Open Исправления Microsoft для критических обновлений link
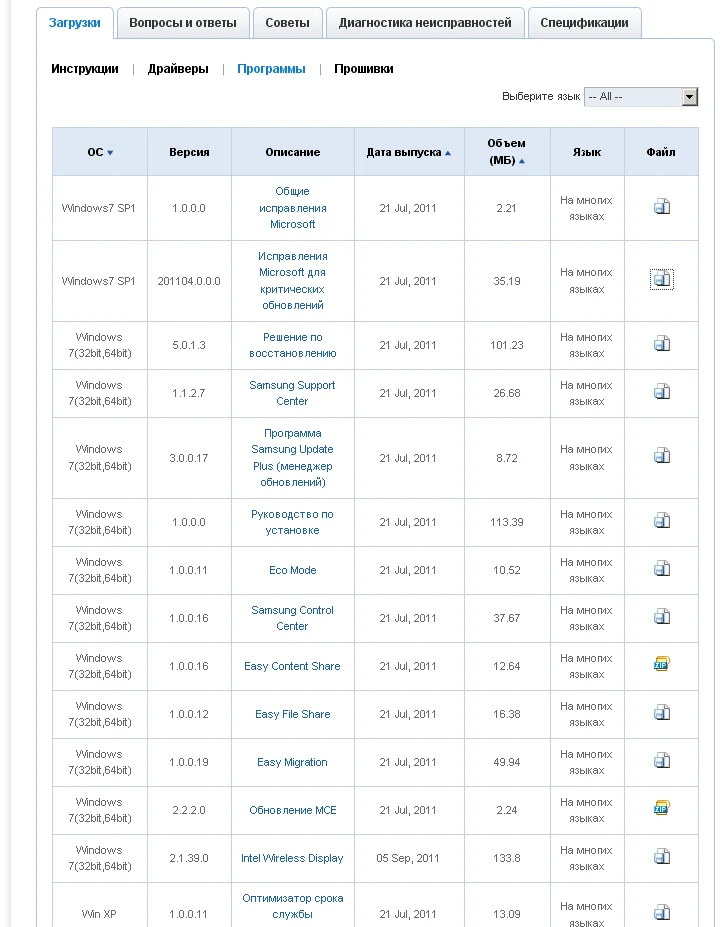This screenshot has height=927, width=725. (293, 281)
